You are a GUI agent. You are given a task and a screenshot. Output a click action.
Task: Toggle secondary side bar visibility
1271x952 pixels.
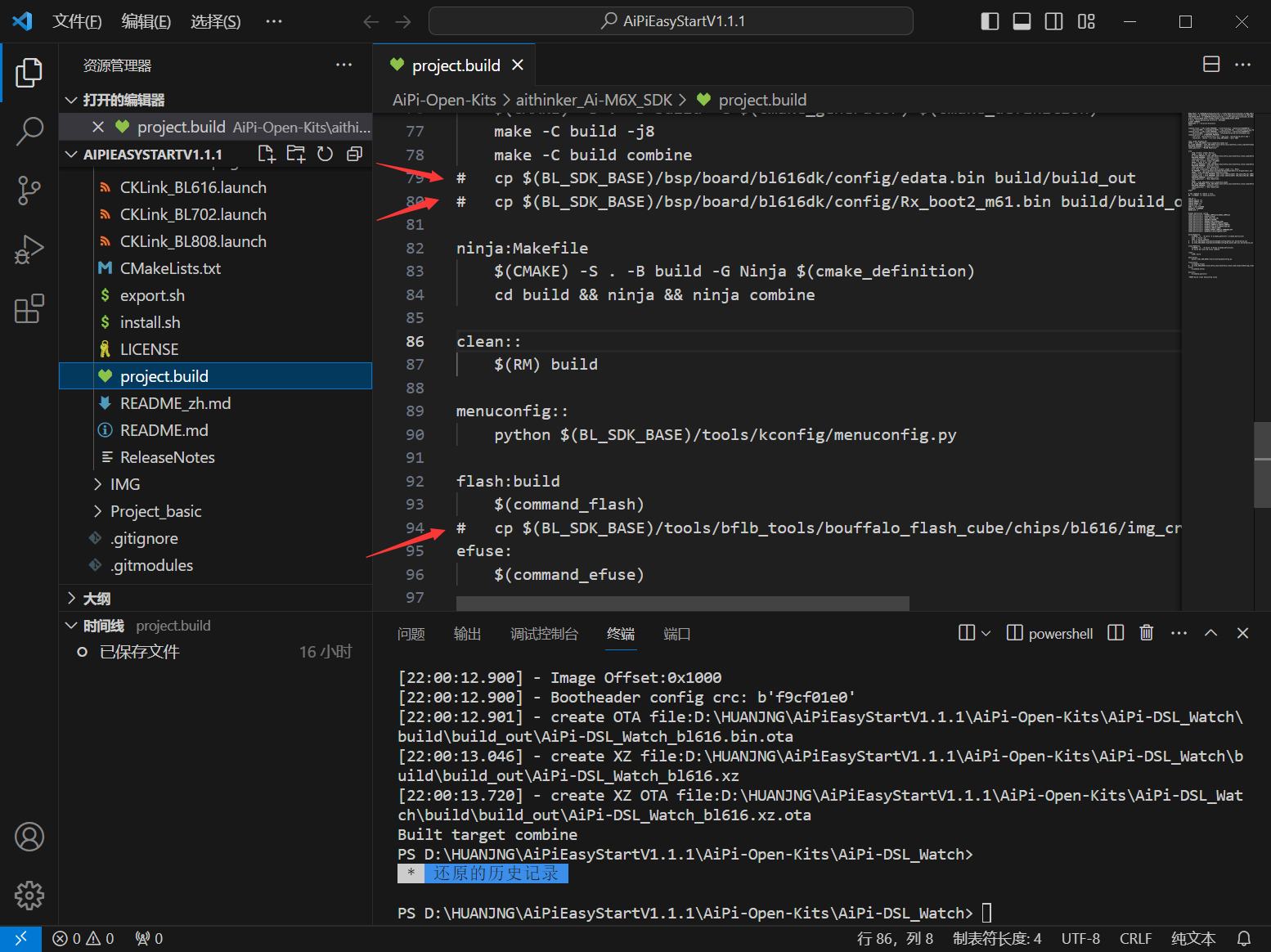point(1054,21)
